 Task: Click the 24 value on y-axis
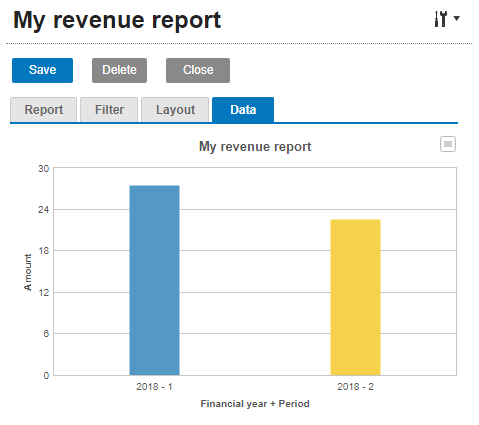43,210
